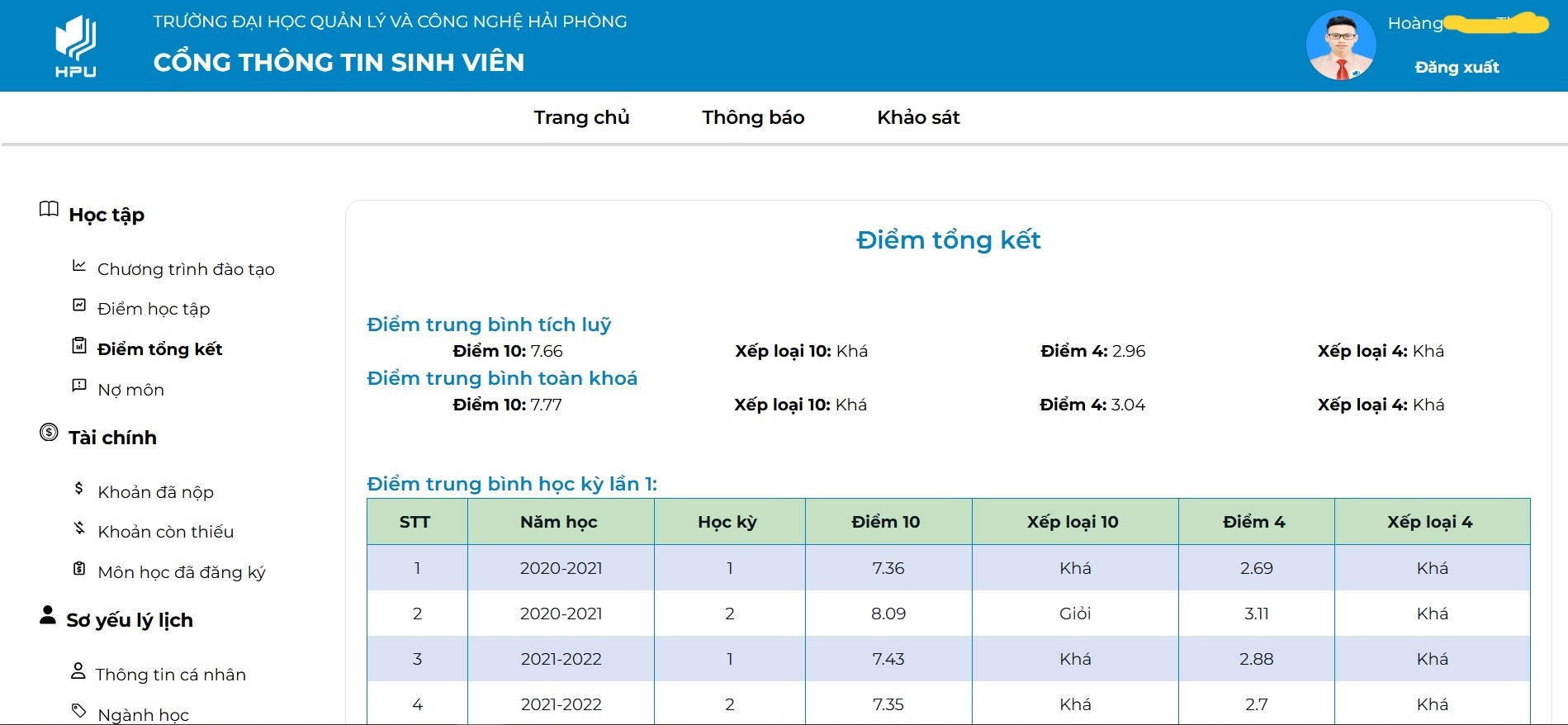Click the HPU logo in header
Image resolution: width=1568 pixels, height=725 pixels.
point(75,46)
